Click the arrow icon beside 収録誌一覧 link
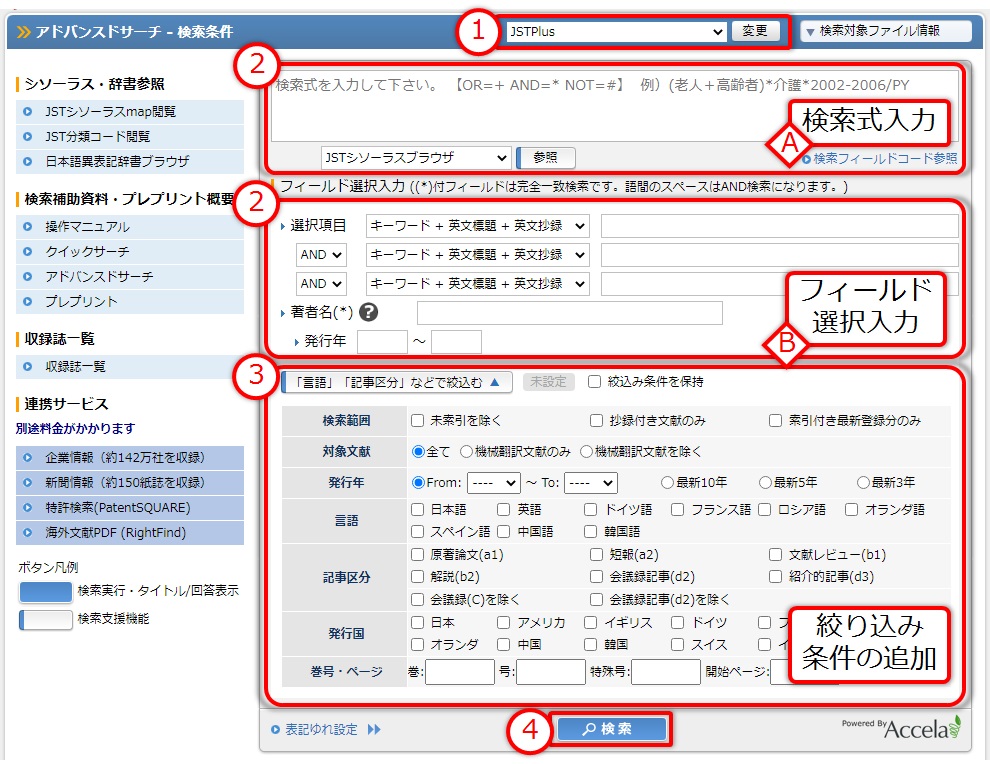The height and width of the screenshot is (764, 990). [x=27, y=367]
